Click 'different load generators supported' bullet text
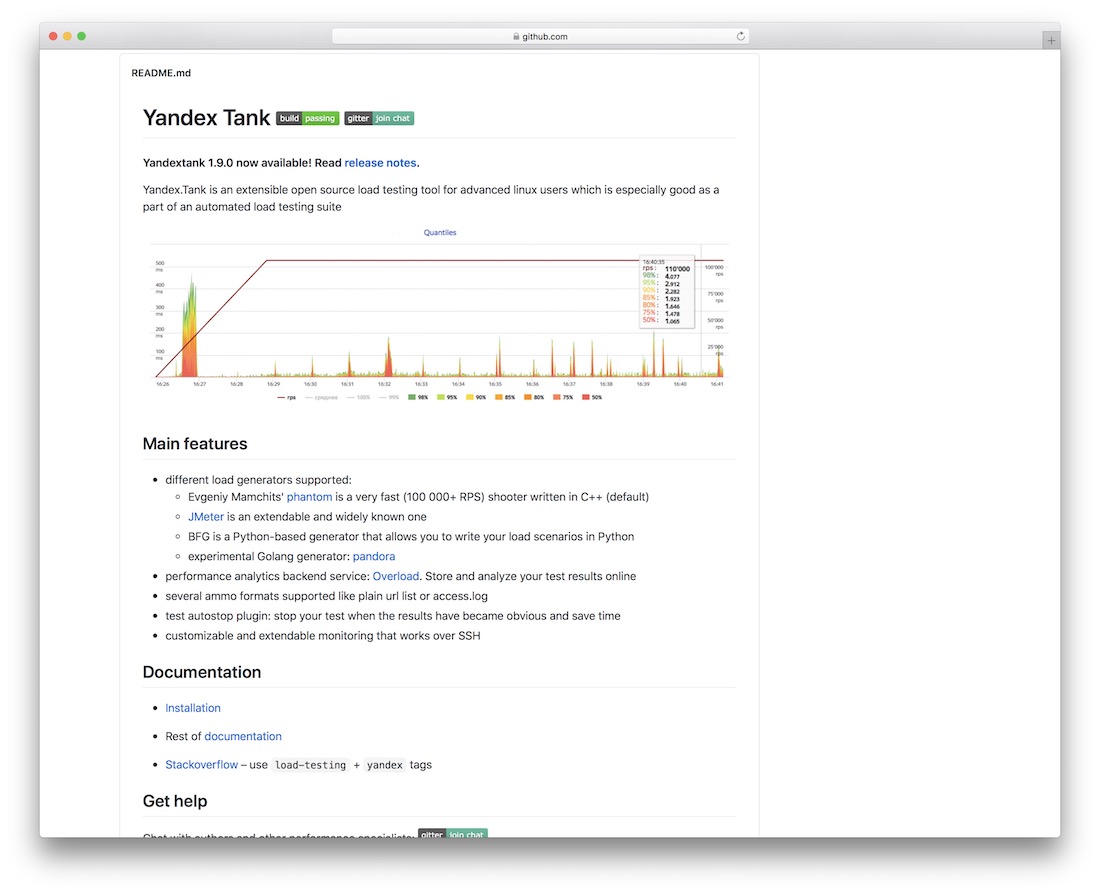 pos(258,480)
